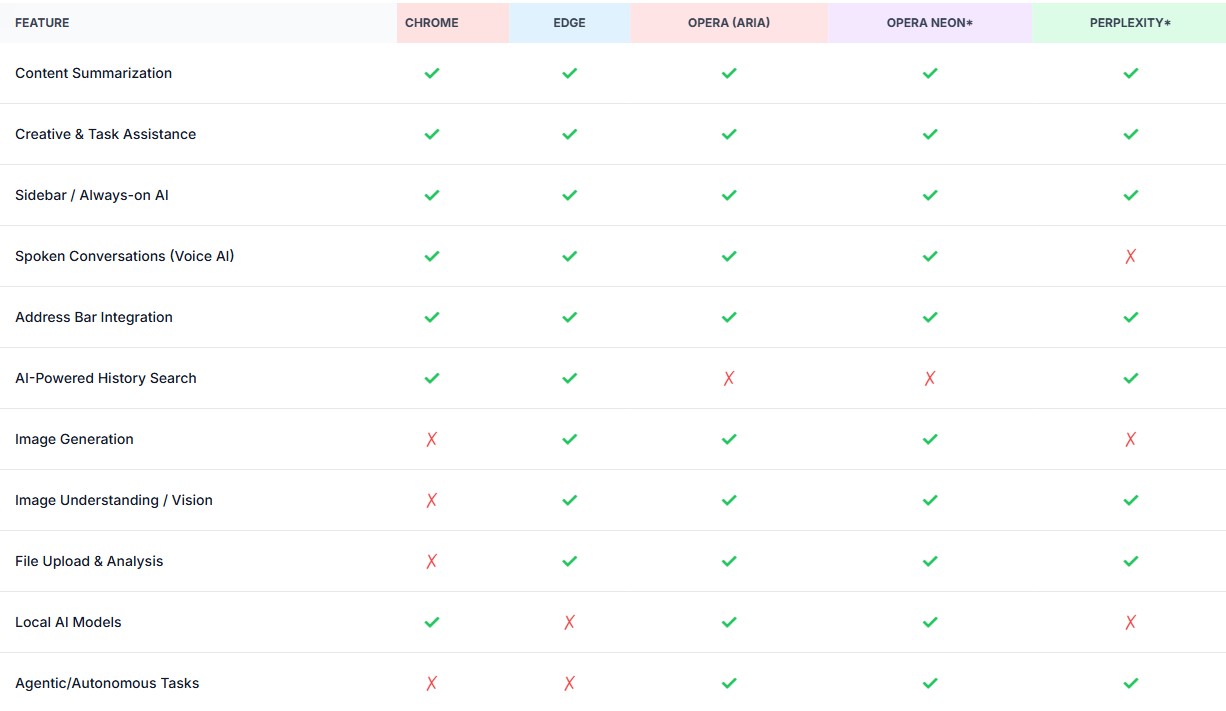The height and width of the screenshot is (711, 1226).
Task: Click Edge red X for Local AI Models
Action: [x=569, y=622]
